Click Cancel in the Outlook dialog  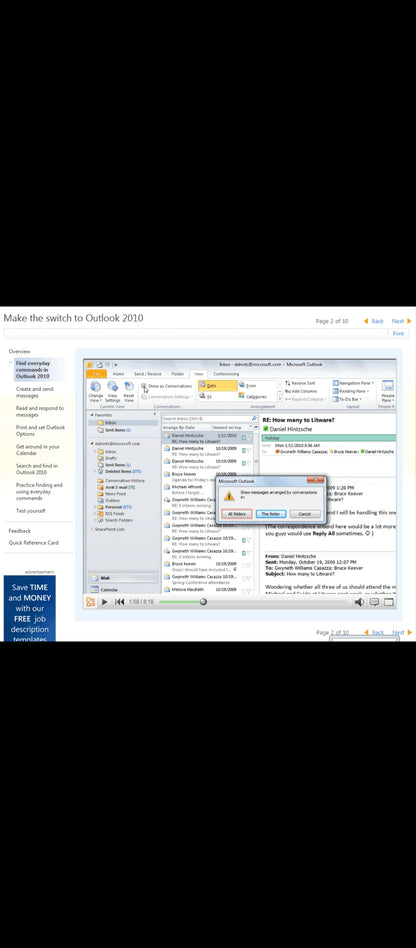pyautogui.click(x=305, y=514)
